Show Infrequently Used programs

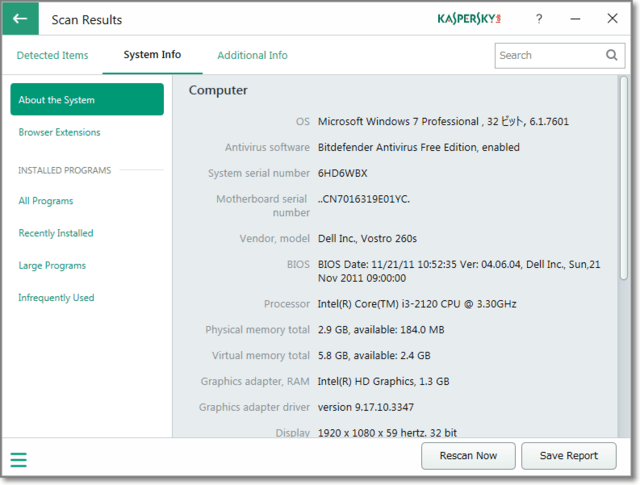pyautogui.click(x=56, y=297)
